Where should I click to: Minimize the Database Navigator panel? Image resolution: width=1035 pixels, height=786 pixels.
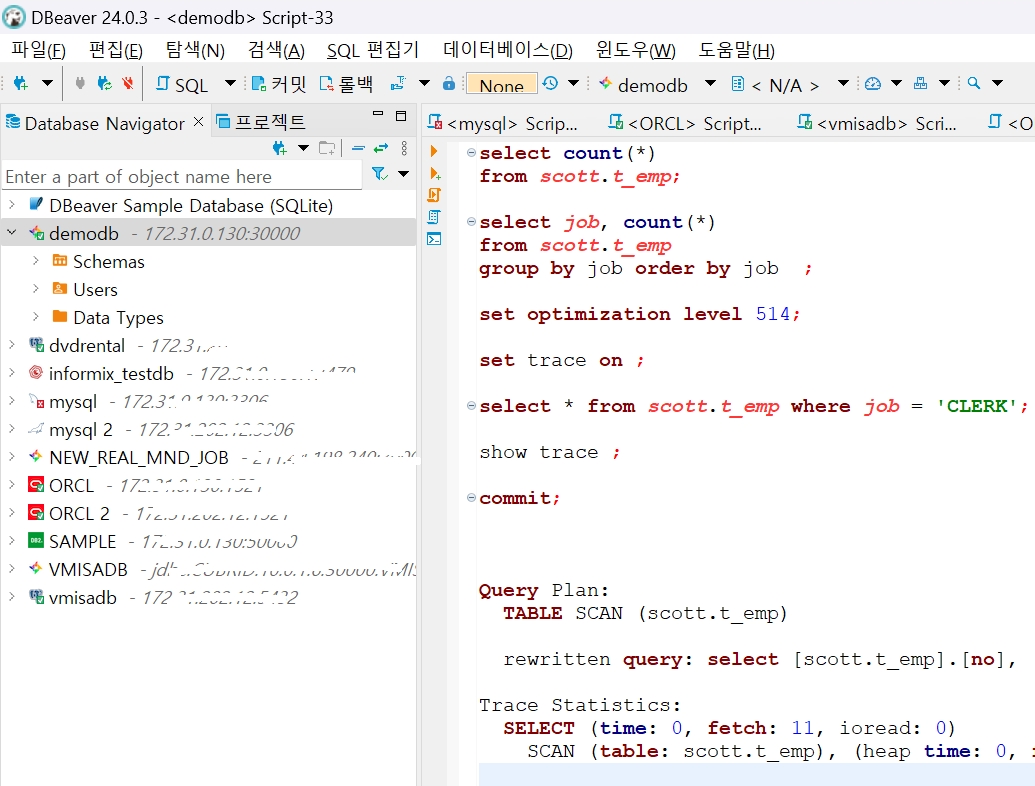click(x=378, y=114)
